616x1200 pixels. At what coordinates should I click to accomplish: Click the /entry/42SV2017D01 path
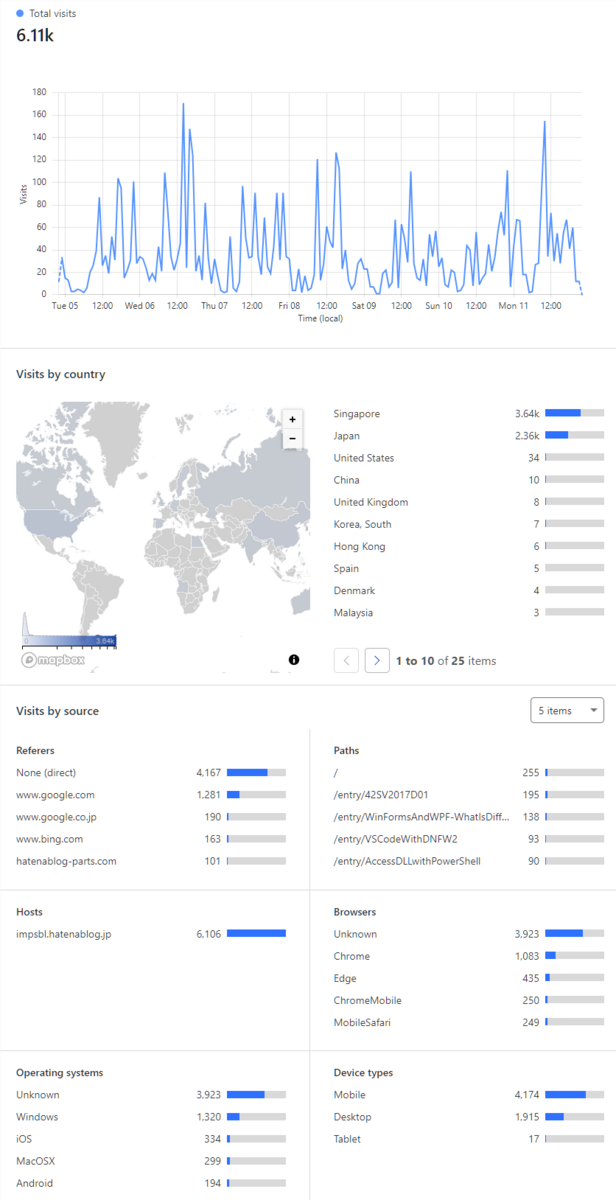coord(468,794)
